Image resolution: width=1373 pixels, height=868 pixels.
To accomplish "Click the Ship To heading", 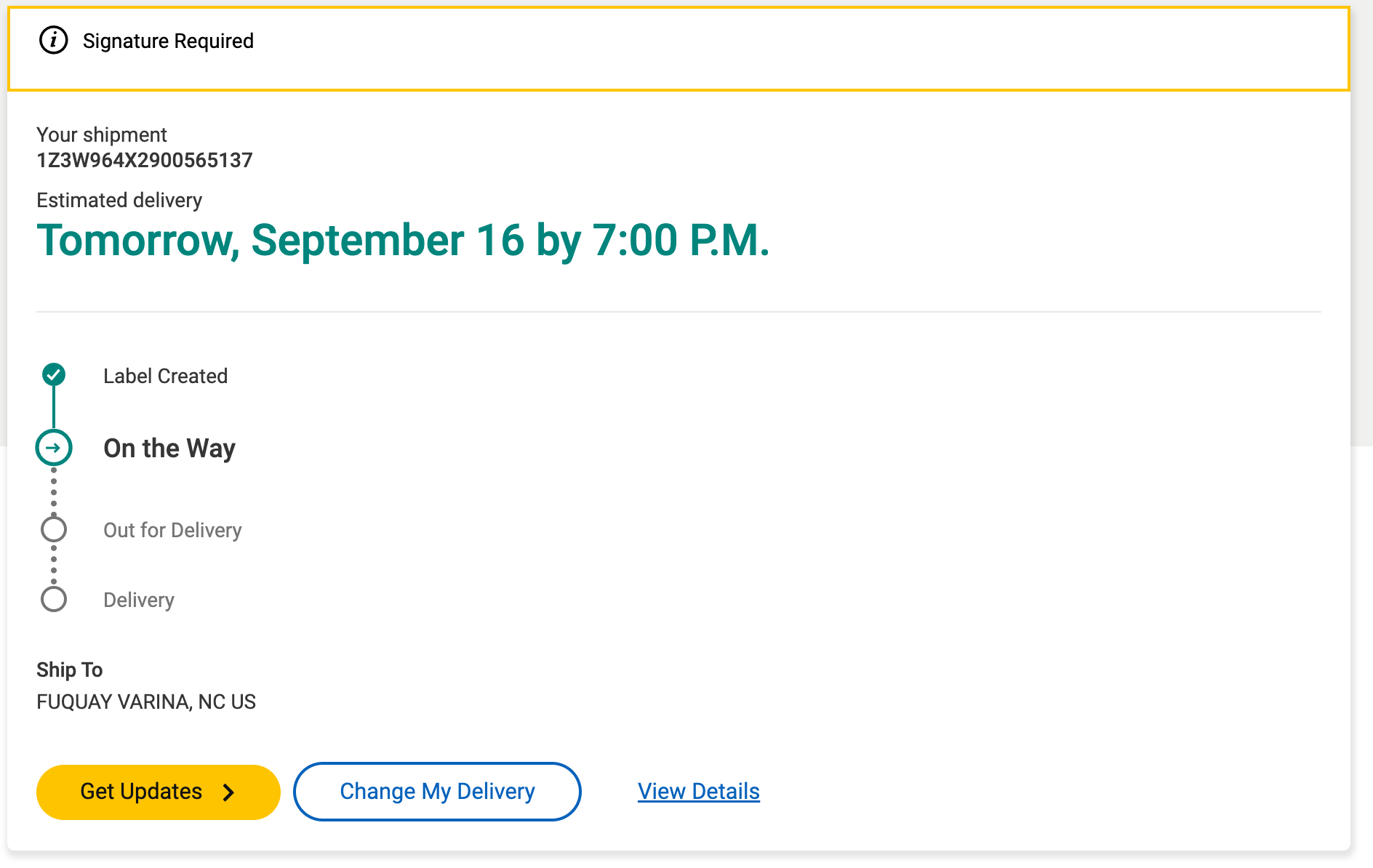I will 70,670.
